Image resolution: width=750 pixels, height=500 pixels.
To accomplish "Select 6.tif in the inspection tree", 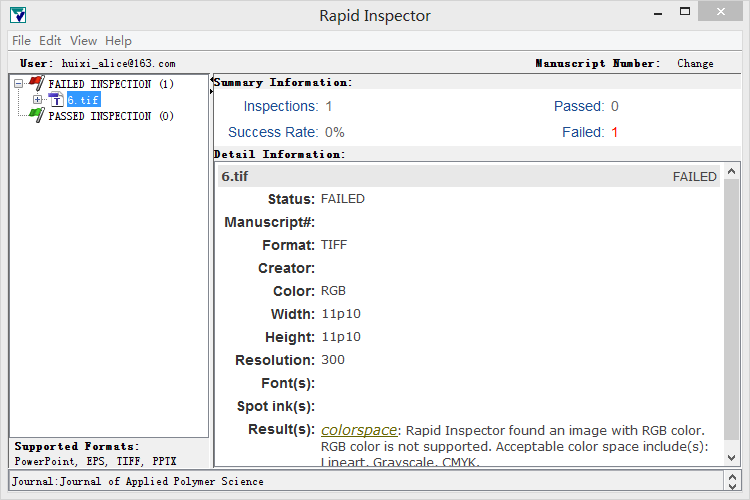I will pos(84,100).
